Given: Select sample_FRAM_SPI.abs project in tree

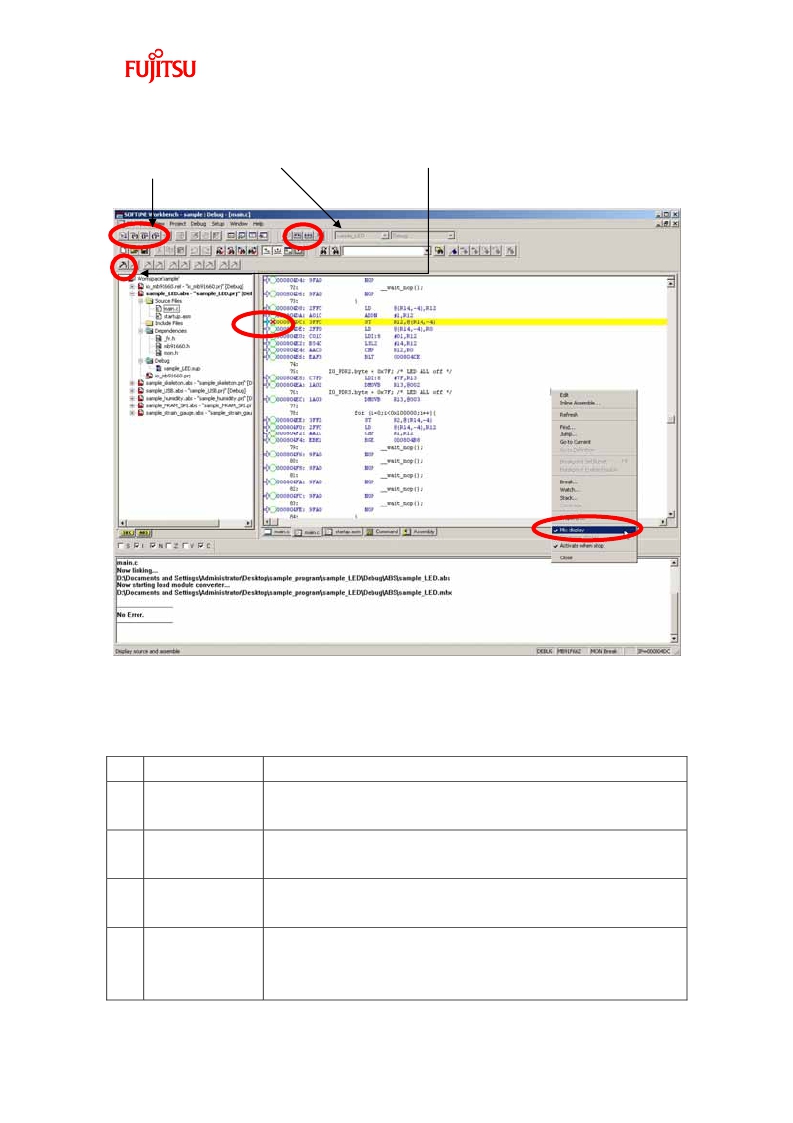Looking at the screenshot, I should (x=198, y=405).
